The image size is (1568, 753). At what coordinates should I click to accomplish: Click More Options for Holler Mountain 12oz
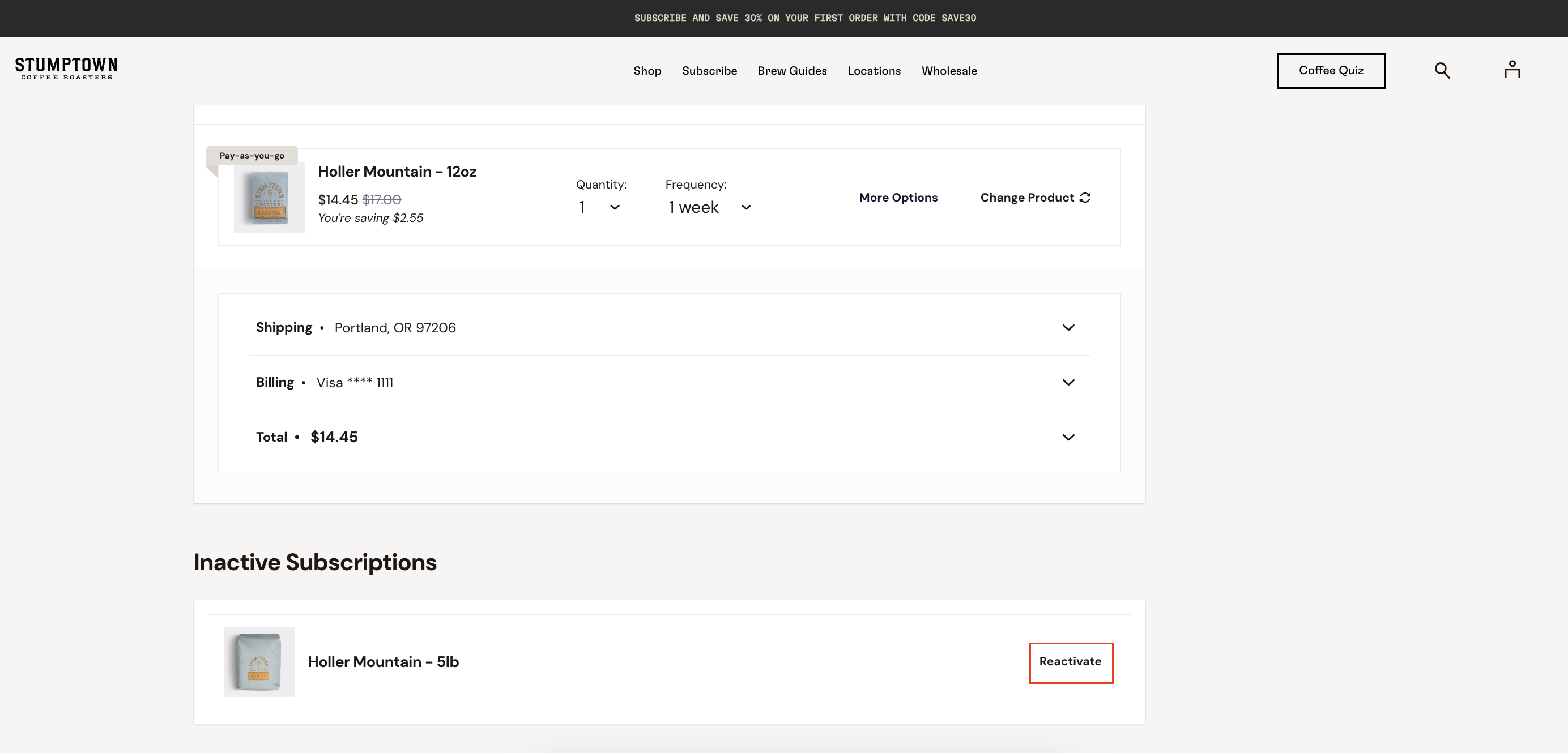tap(898, 198)
